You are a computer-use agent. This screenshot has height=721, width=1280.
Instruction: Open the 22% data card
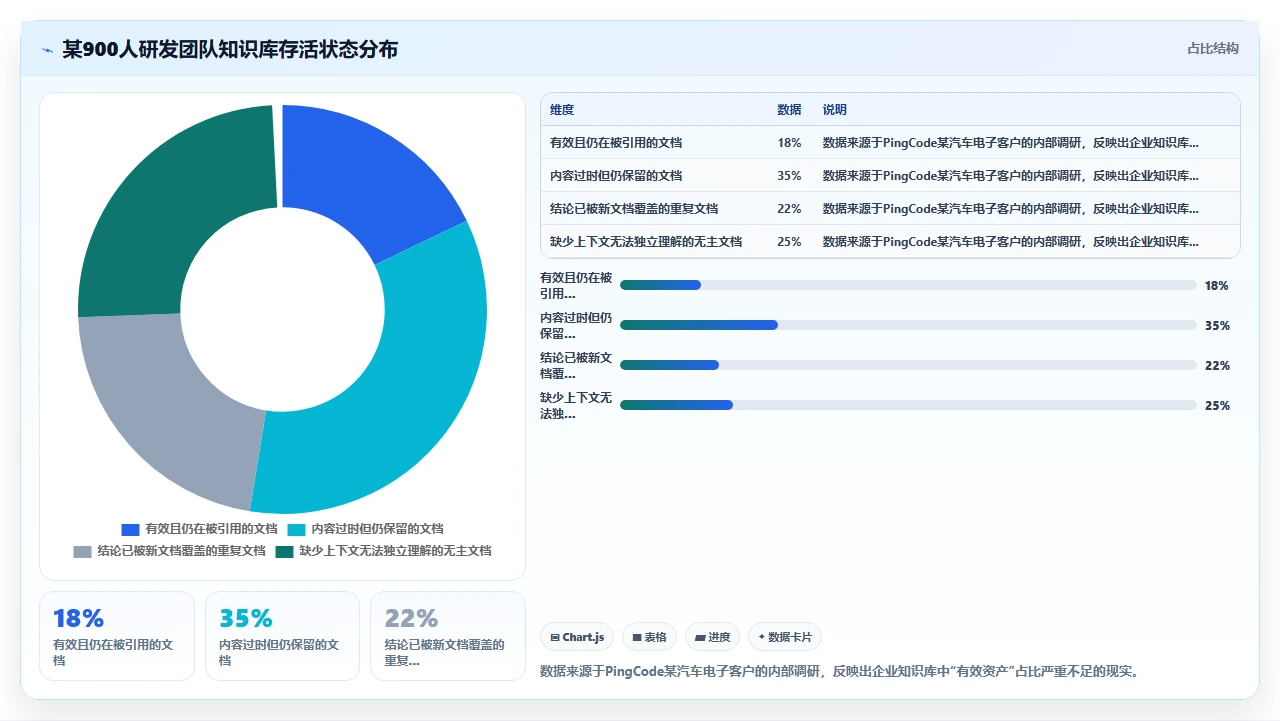448,636
